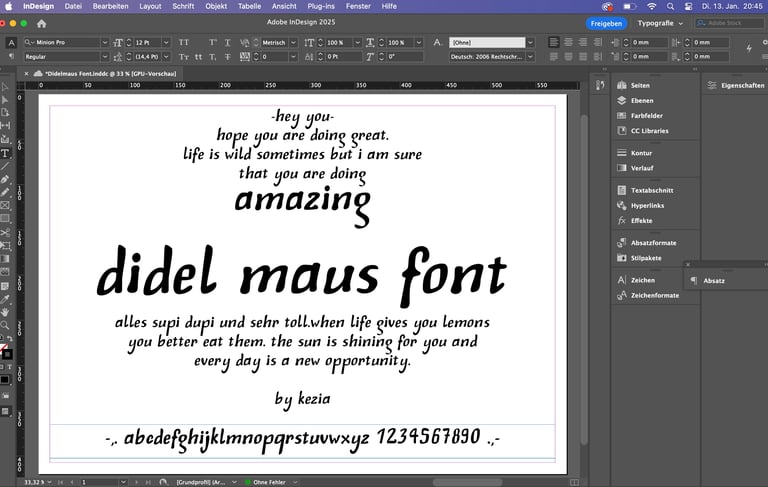Click the fill and stroke color swatch
This screenshot has width=768, height=487.
point(6,352)
